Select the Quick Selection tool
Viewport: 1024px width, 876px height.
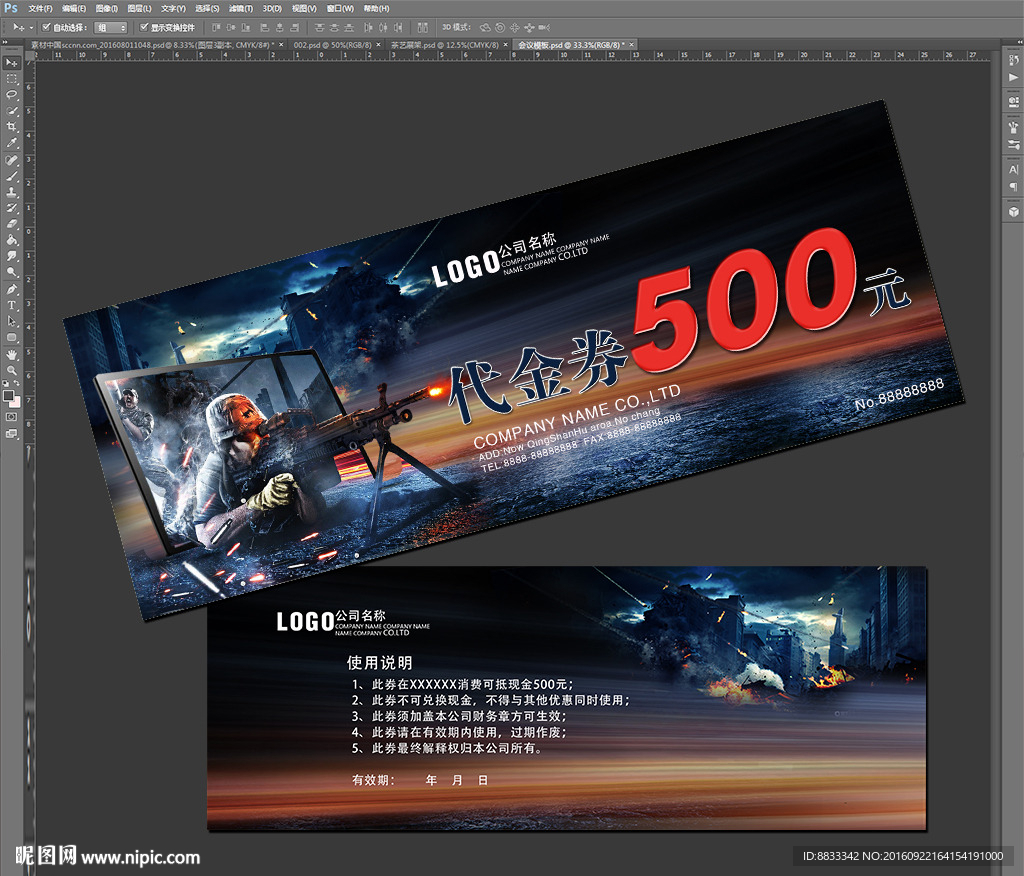[x=12, y=111]
